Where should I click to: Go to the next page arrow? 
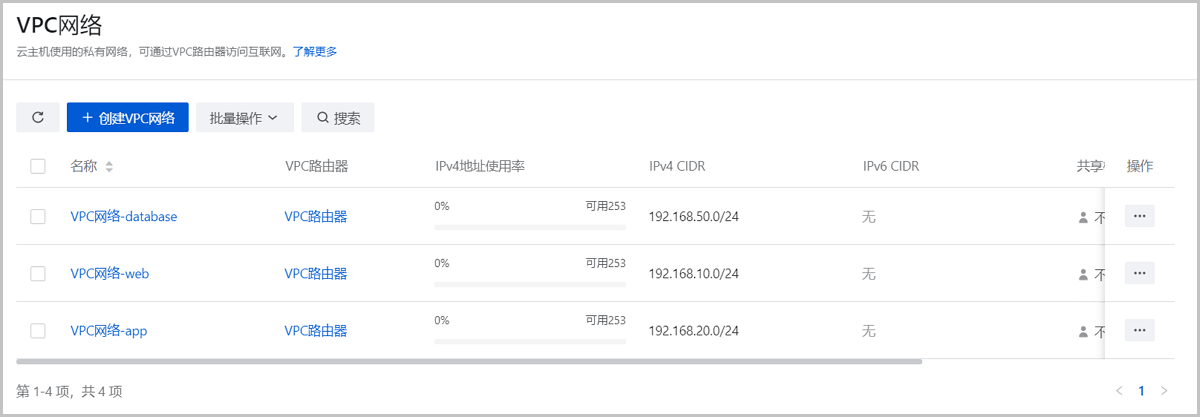point(1163,390)
